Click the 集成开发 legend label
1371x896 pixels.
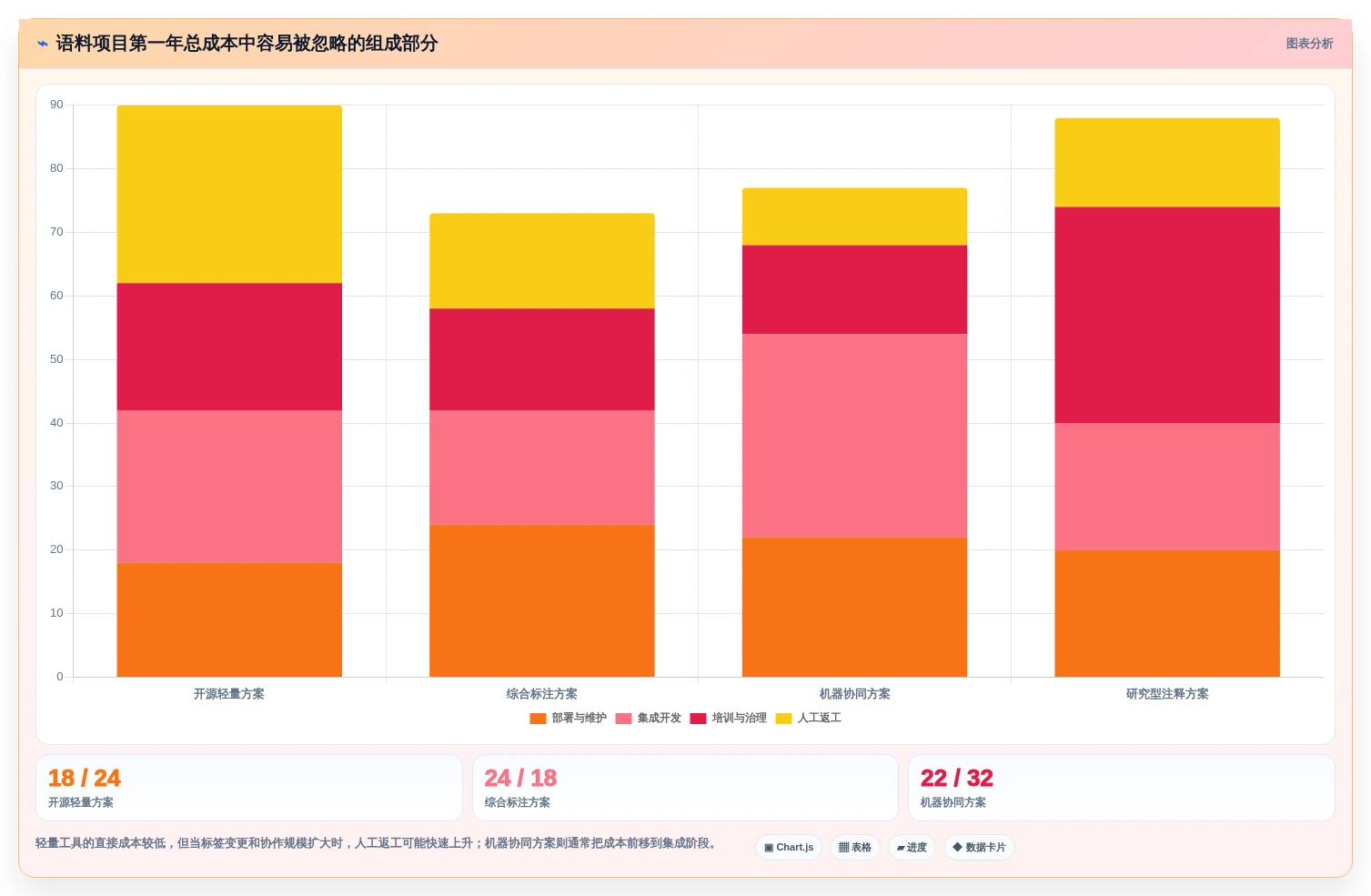click(659, 719)
